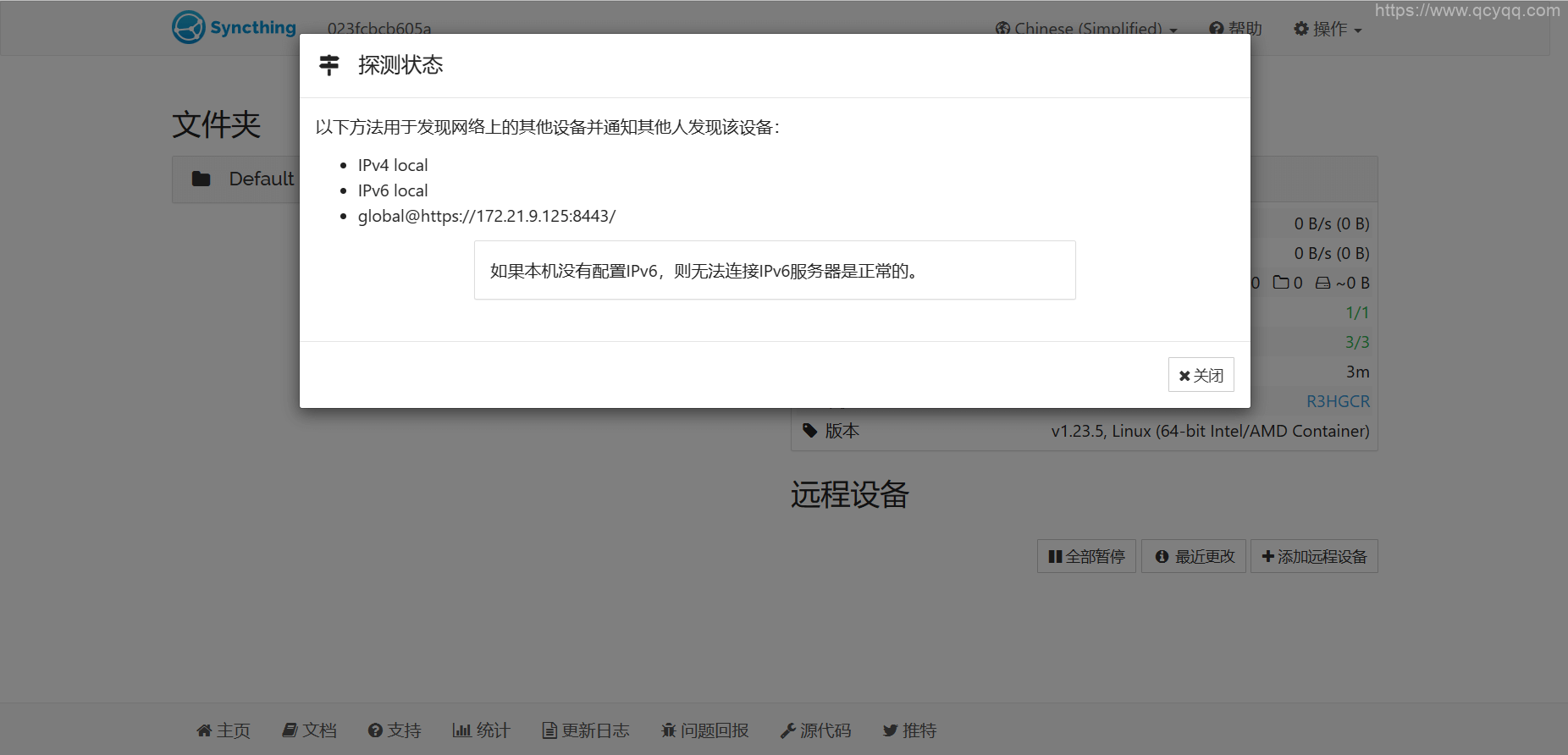Open the 文档 documentation link

310,730
